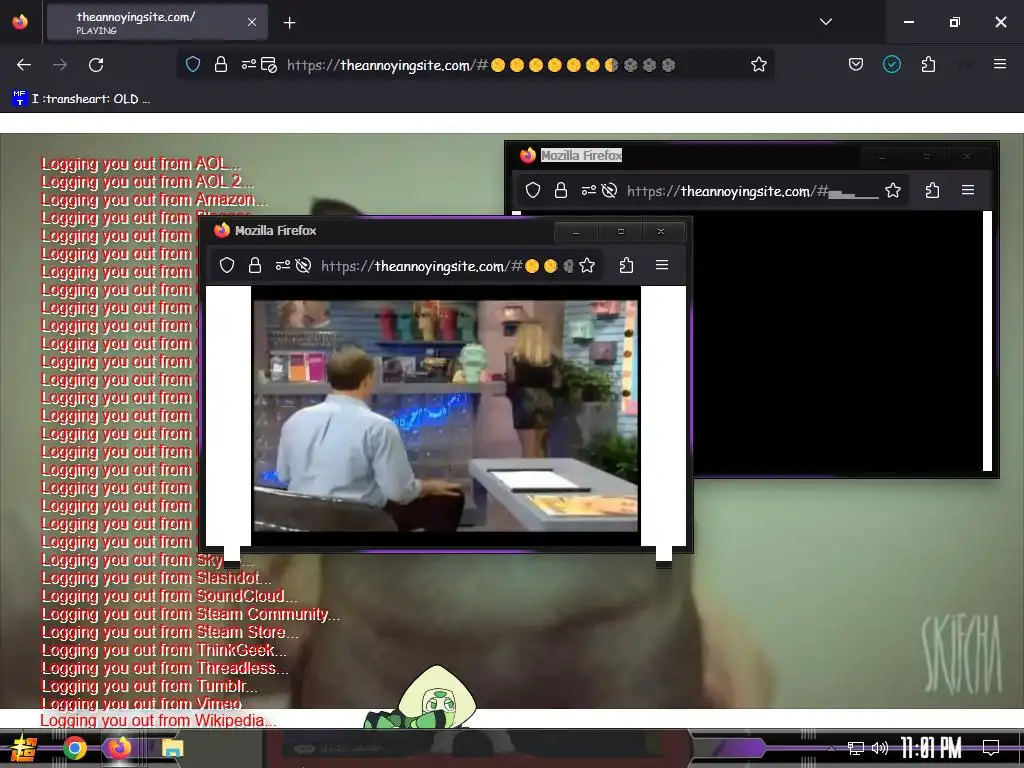Bookmark star in front popup window
The image size is (1024, 768).
(587, 265)
